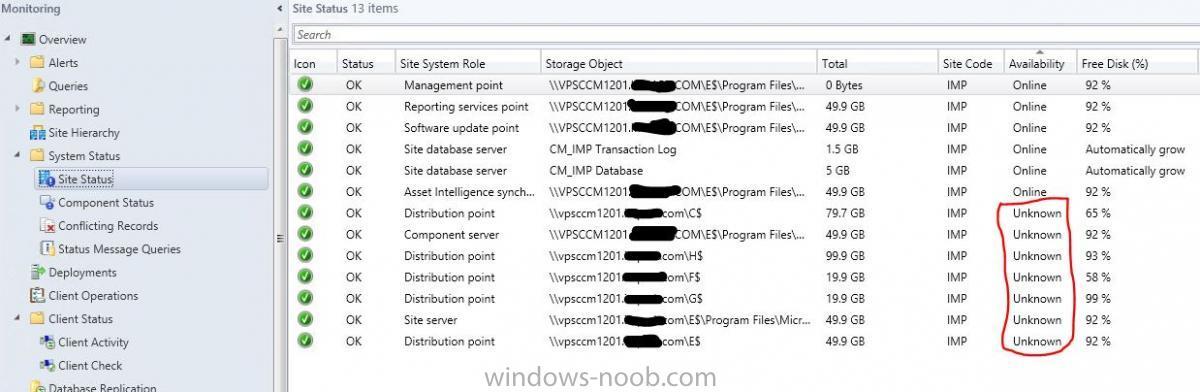The image size is (1200, 392).
Task: Collapse the Client Status folder
Action: point(18,319)
